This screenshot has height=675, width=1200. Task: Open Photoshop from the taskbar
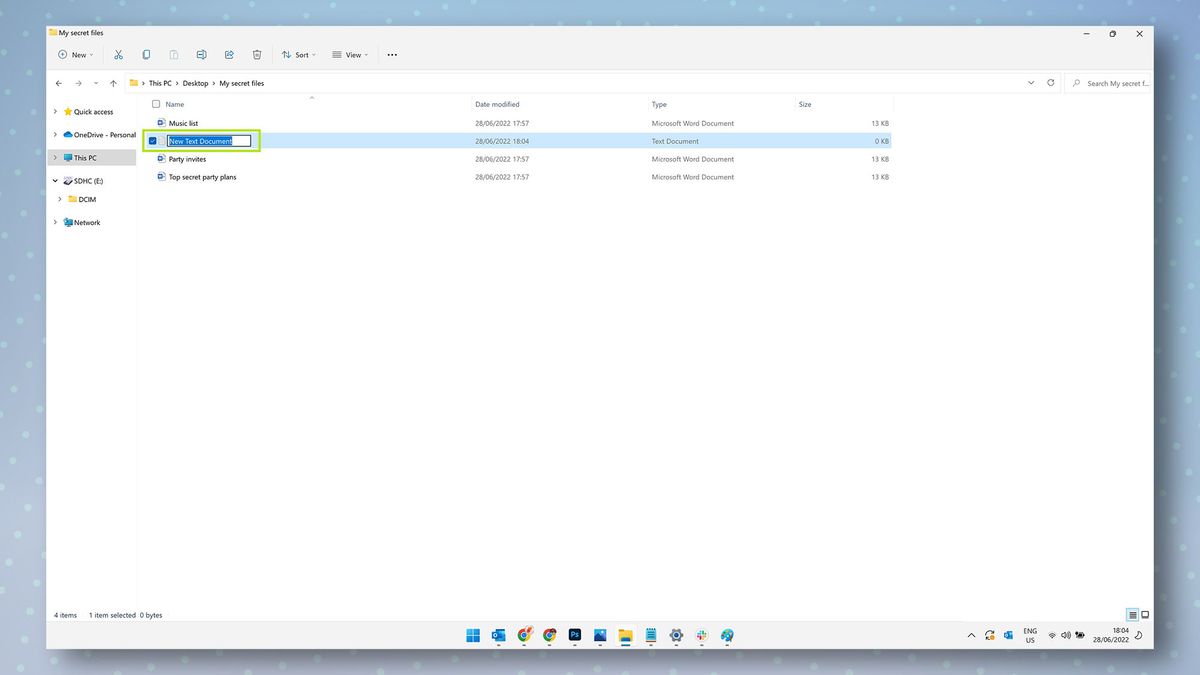click(575, 635)
